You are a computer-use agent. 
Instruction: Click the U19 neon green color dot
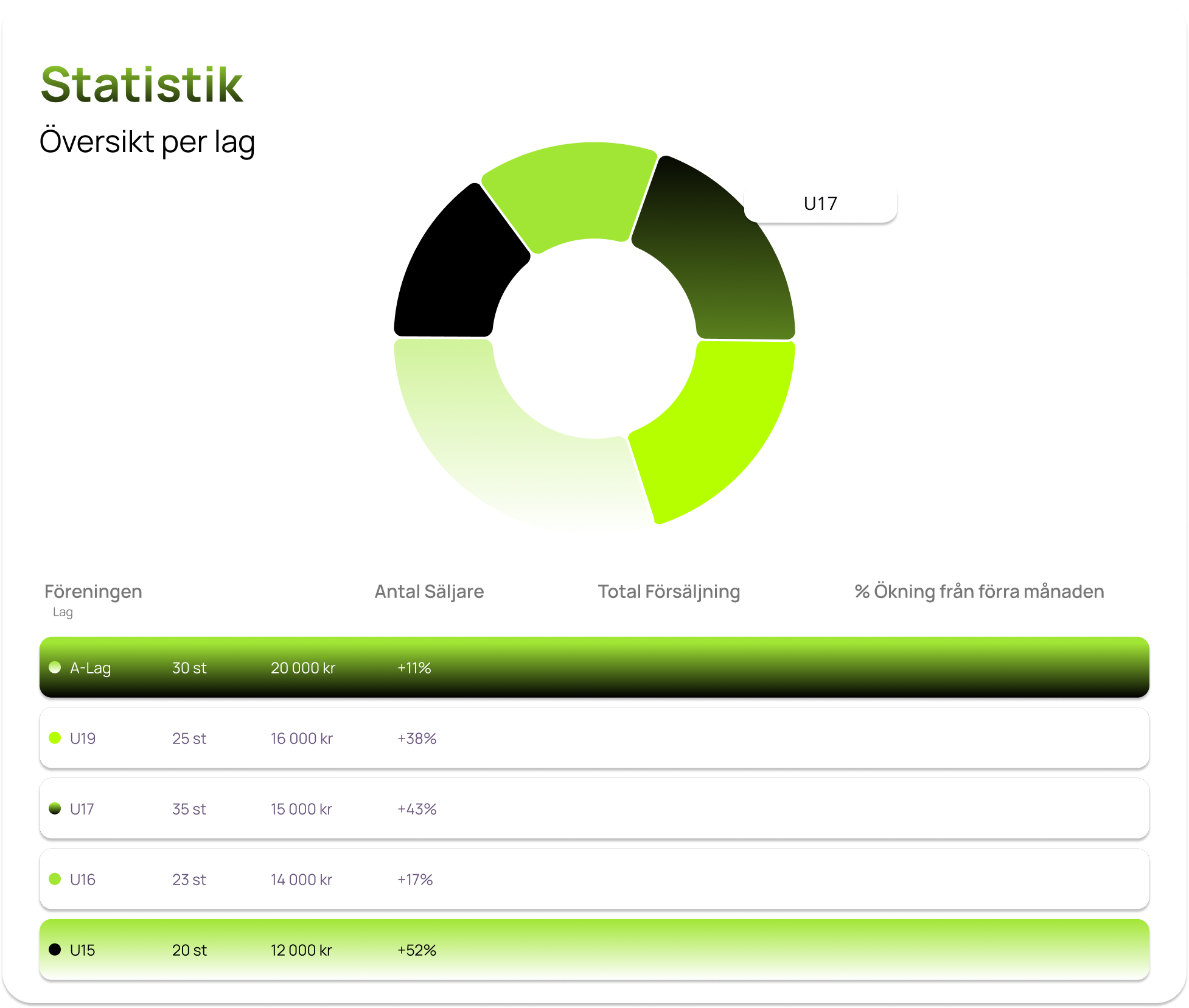(x=55, y=738)
